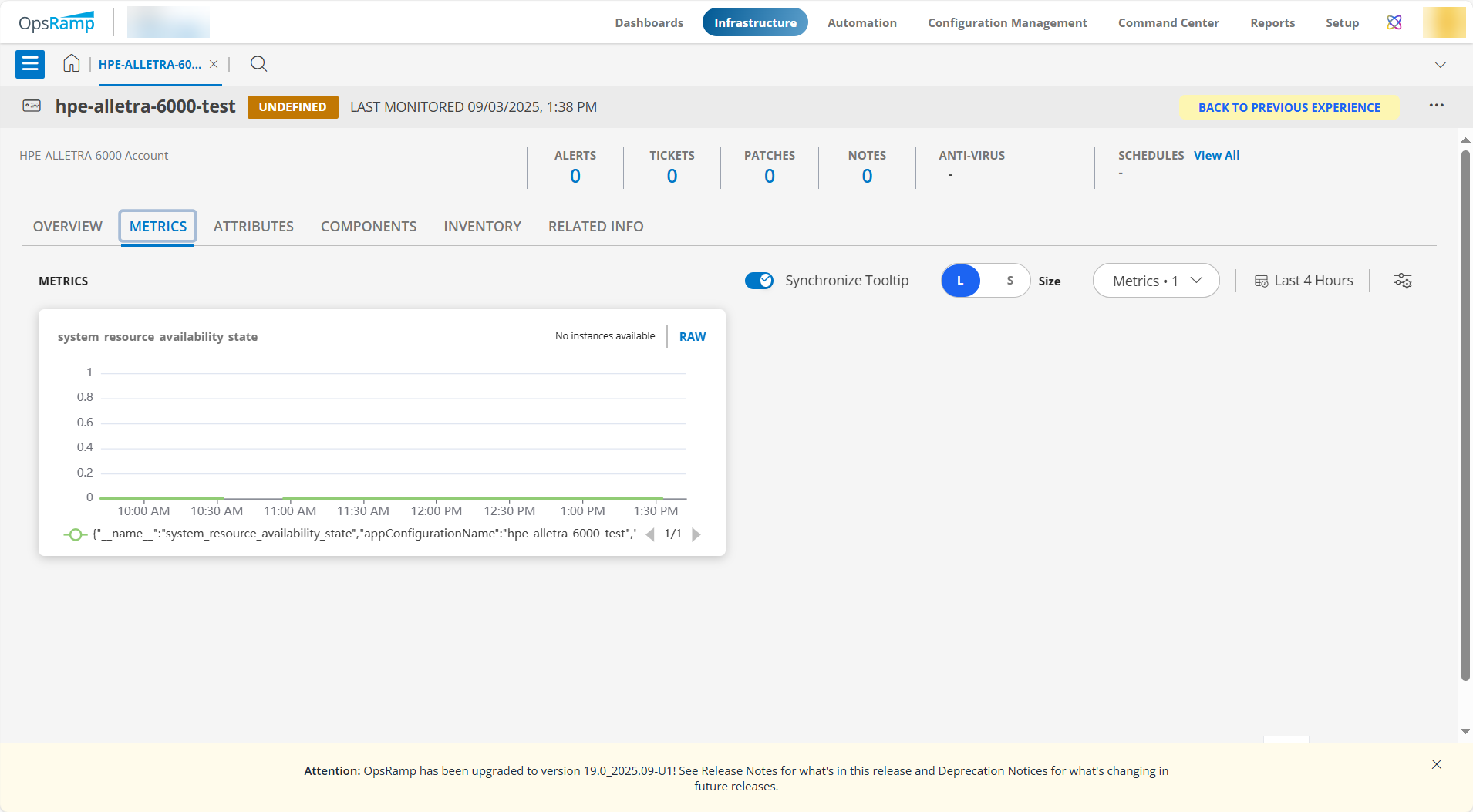Open the Reports menu
Screen dimensions: 1473x812
click(1272, 22)
